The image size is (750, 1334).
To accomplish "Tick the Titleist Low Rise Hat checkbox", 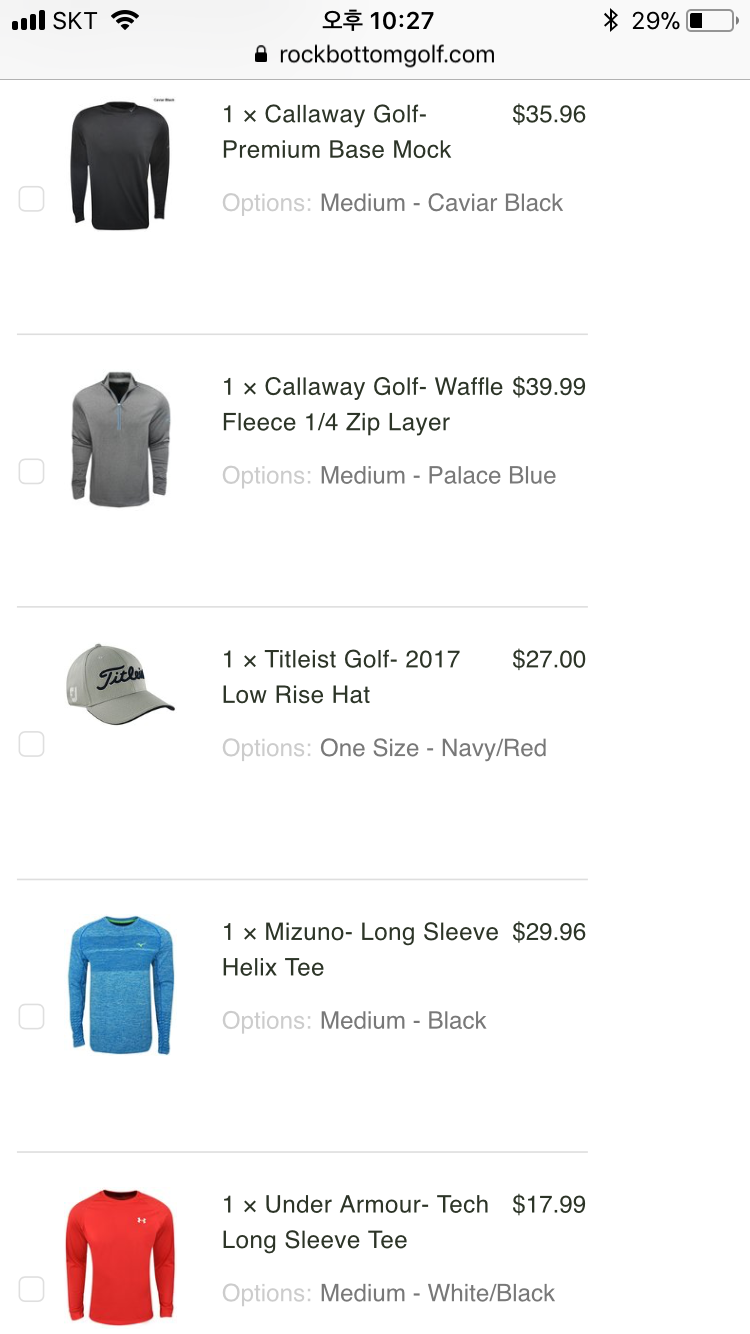I will [x=32, y=744].
